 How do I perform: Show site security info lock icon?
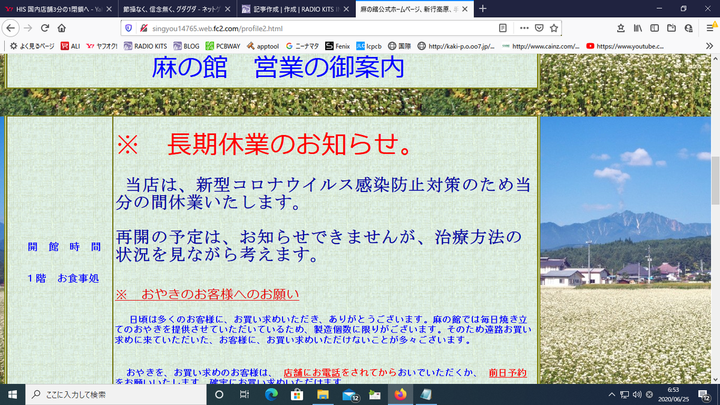pos(144,28)
